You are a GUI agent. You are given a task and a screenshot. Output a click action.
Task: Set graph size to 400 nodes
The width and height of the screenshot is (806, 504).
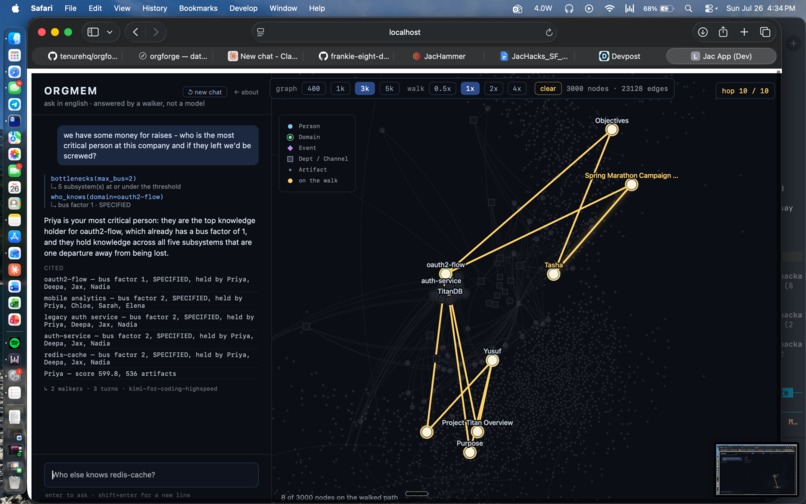pos(314,88)
